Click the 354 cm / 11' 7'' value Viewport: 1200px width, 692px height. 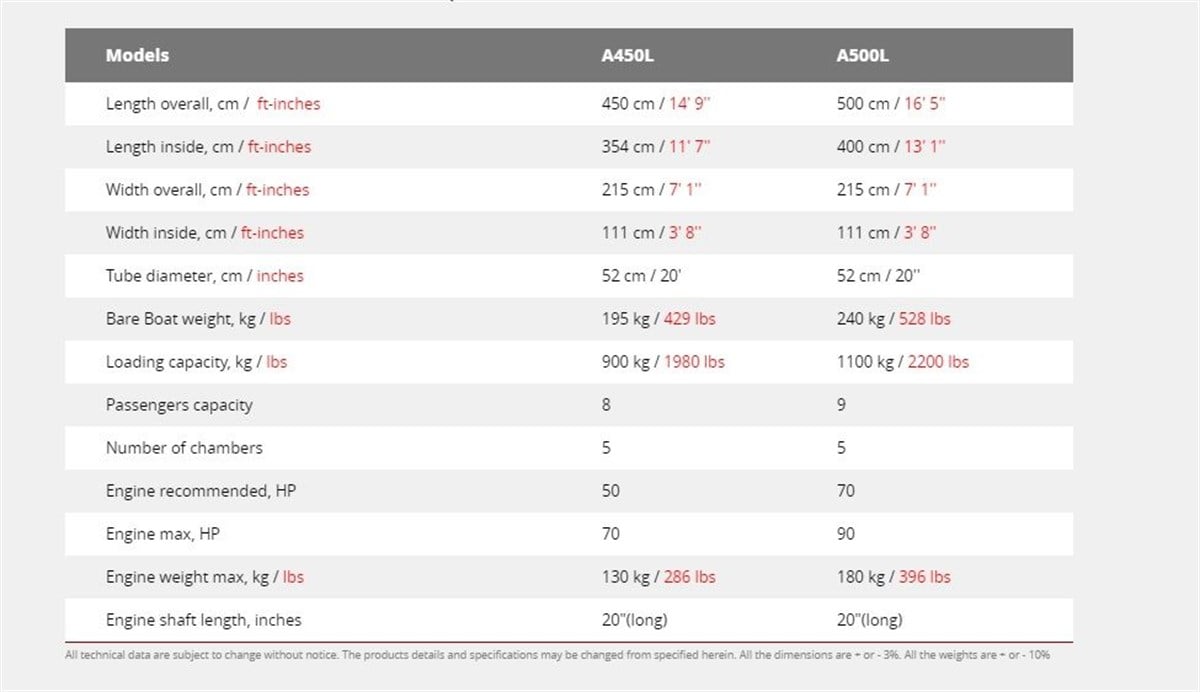tap(656, 147)
